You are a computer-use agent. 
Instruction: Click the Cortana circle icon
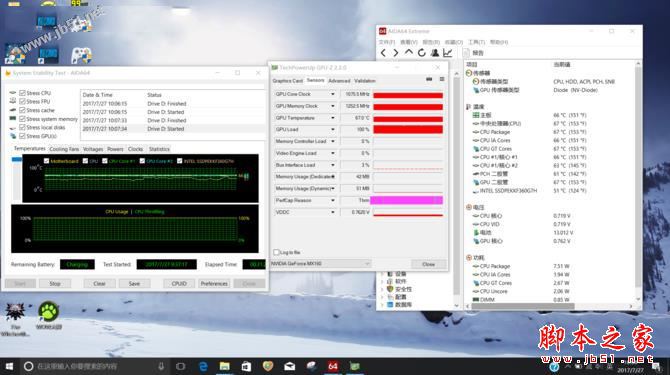coord(29,366)
